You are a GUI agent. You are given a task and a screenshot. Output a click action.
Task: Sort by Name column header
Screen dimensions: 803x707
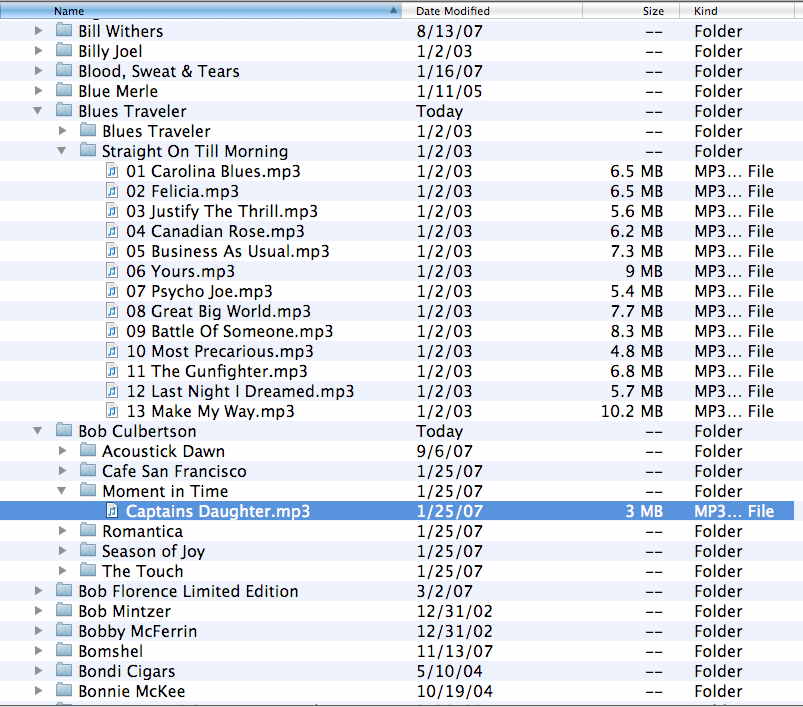click(x=200, y=11)
